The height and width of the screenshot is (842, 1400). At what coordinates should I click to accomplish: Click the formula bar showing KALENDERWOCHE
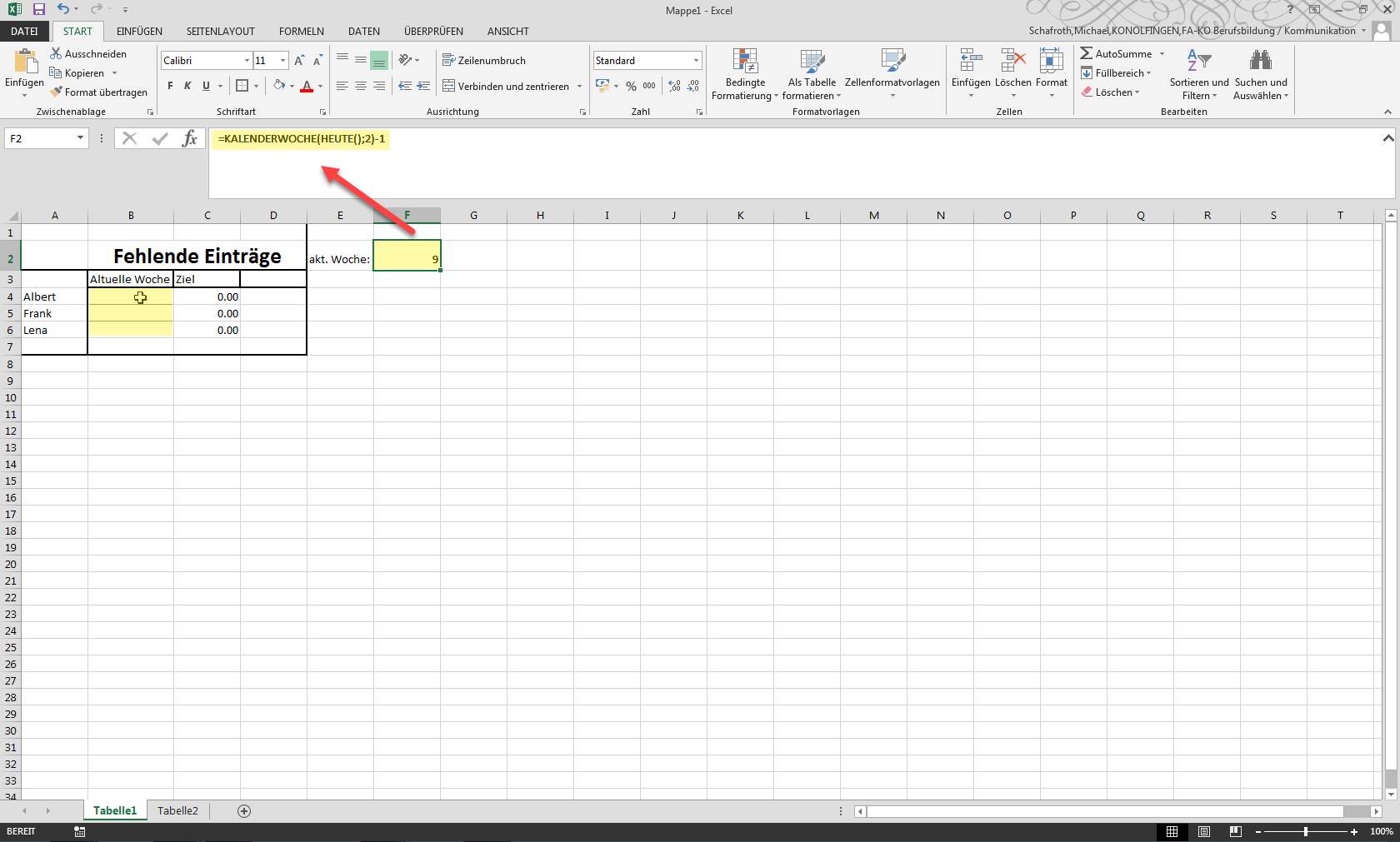tap(302, 139)
